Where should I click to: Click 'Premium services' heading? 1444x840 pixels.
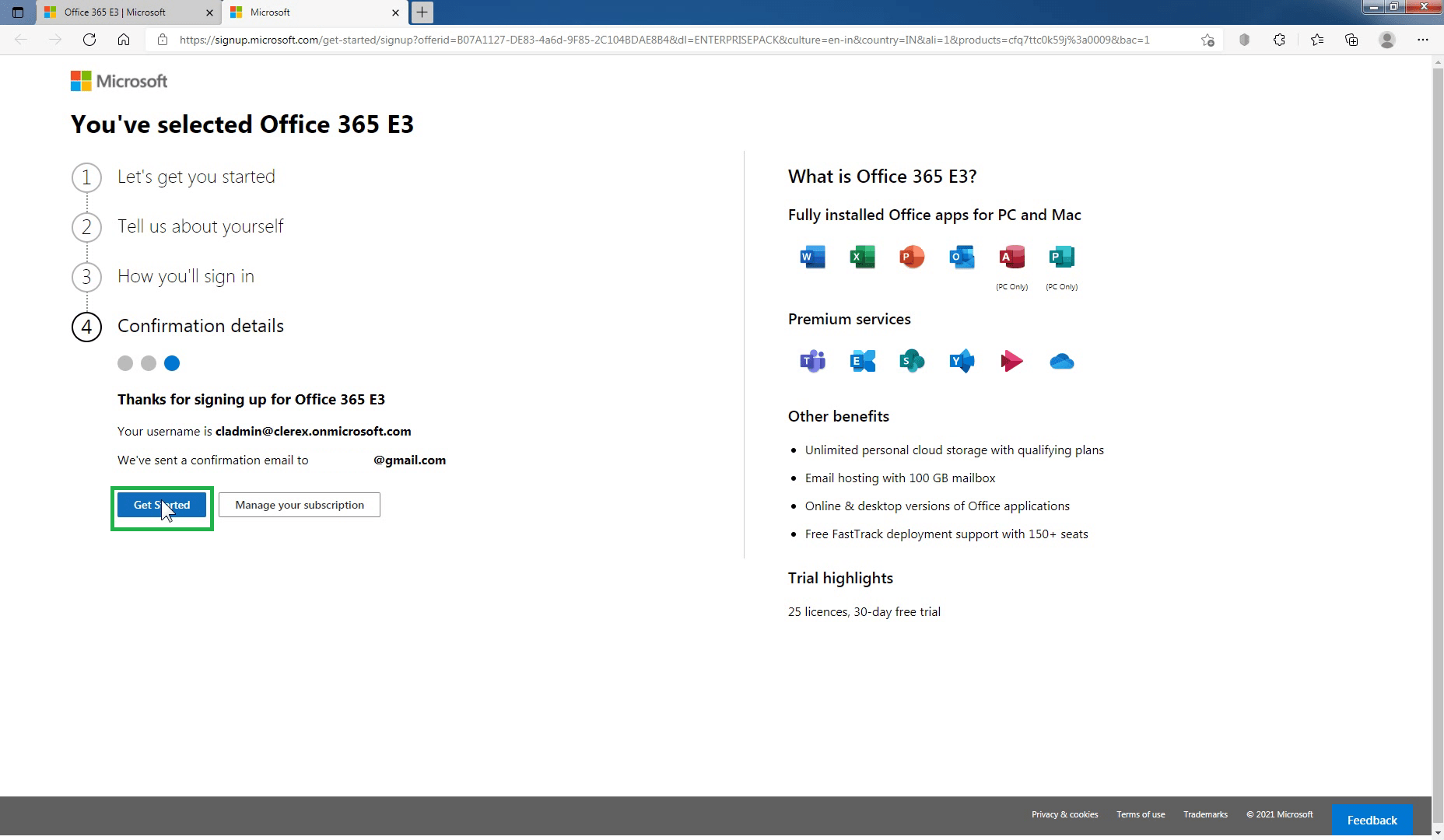pyautogui.click(x=850, y=319)
